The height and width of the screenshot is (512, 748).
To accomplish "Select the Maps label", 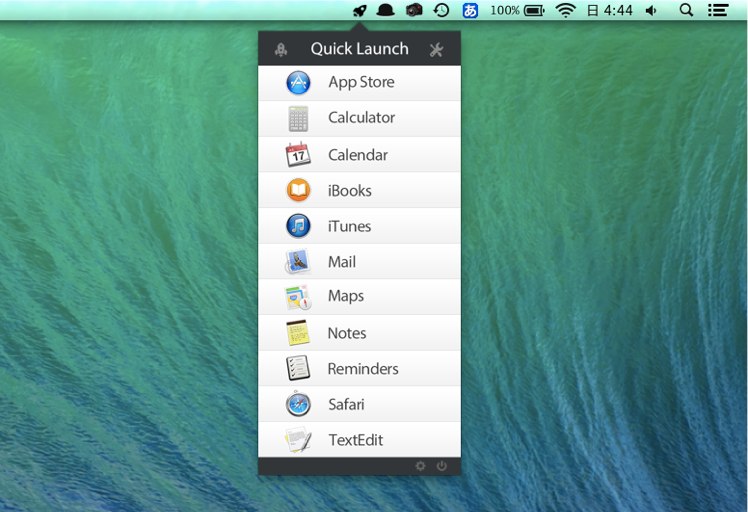I will pyautogui.click(x=346, y=296).
